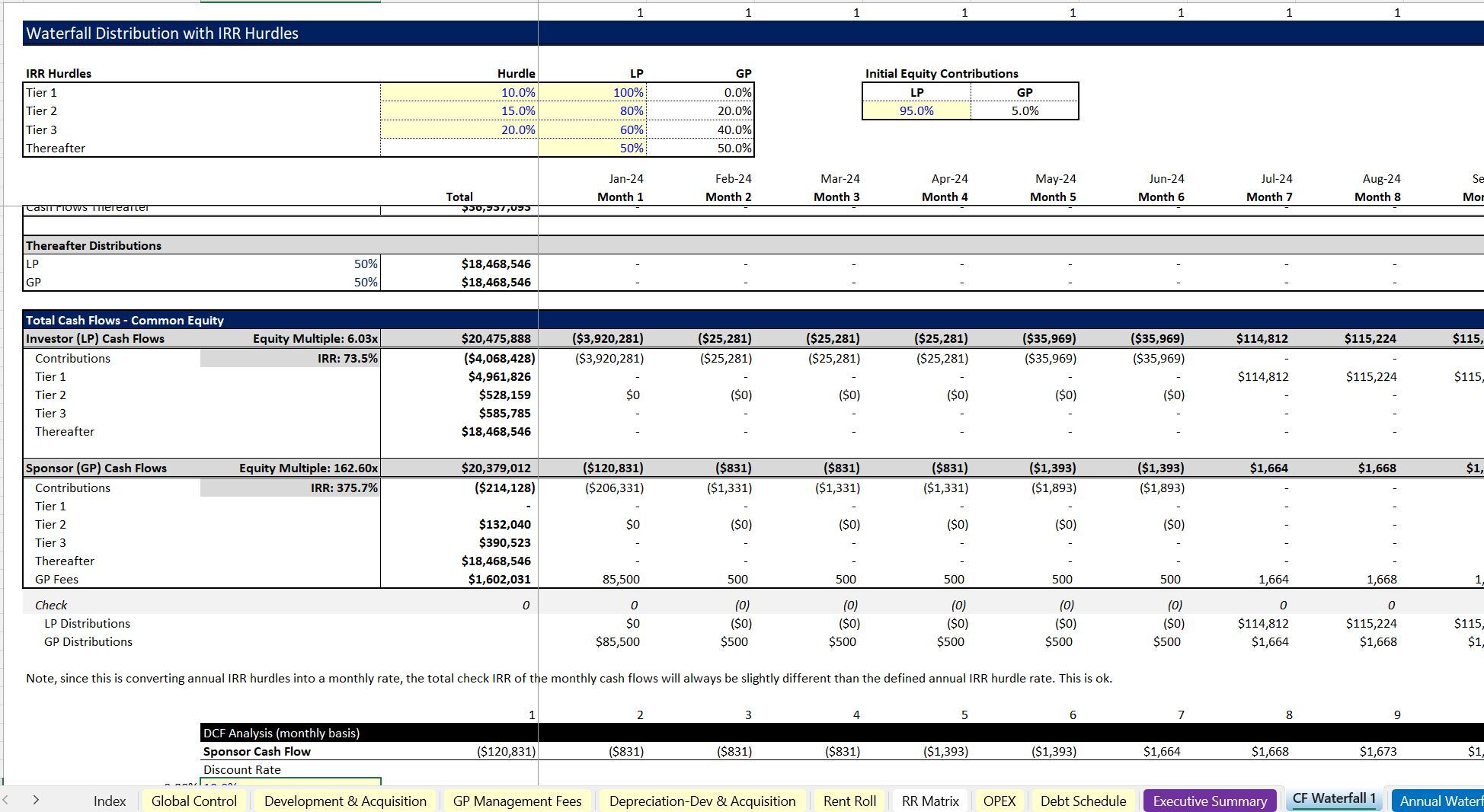
Task: Select GP contributions total ($214,128)
Action: (504, 488)
